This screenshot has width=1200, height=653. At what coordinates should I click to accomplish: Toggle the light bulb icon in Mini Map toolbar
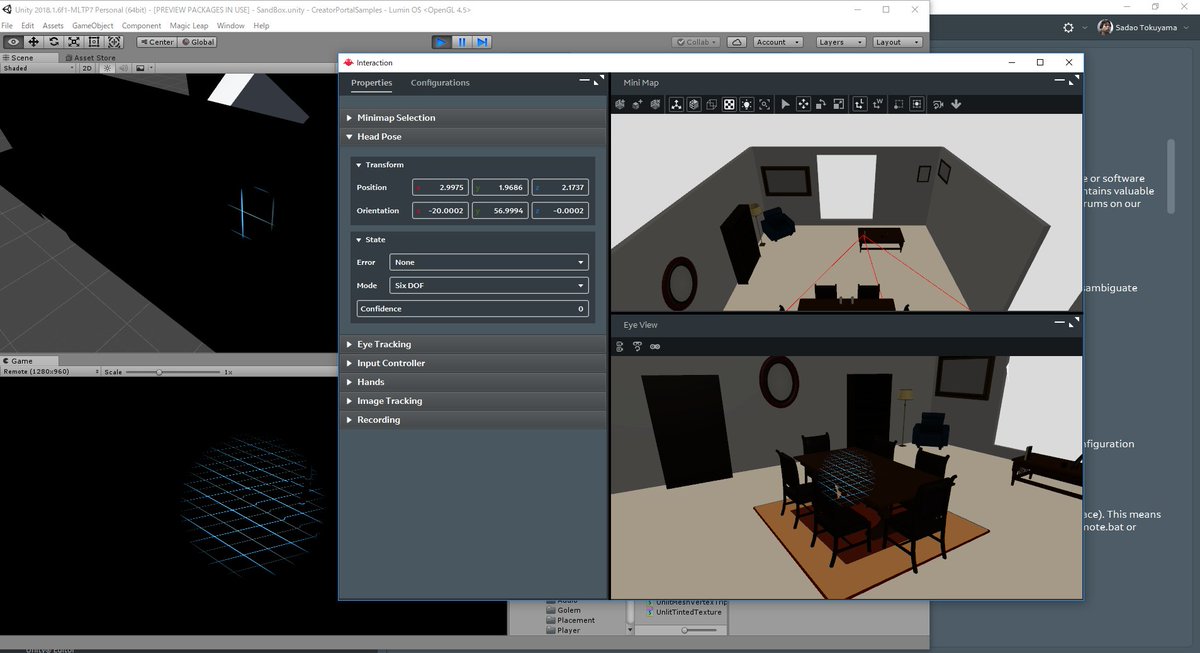click(747, 104)
